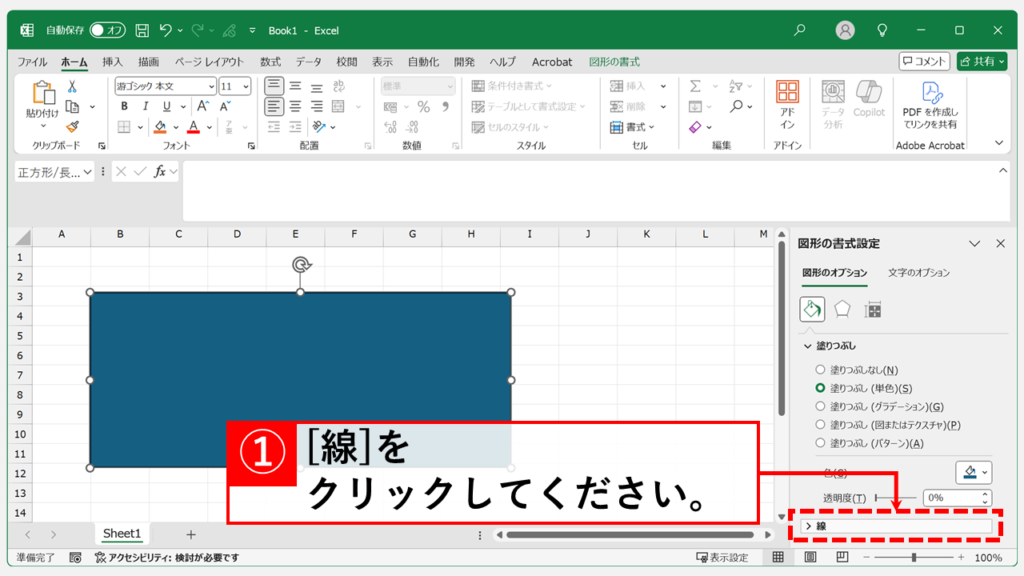Open the fill color picker in the pane
Viewport: 1024px width, 576px height.
(x=974, y=472)
